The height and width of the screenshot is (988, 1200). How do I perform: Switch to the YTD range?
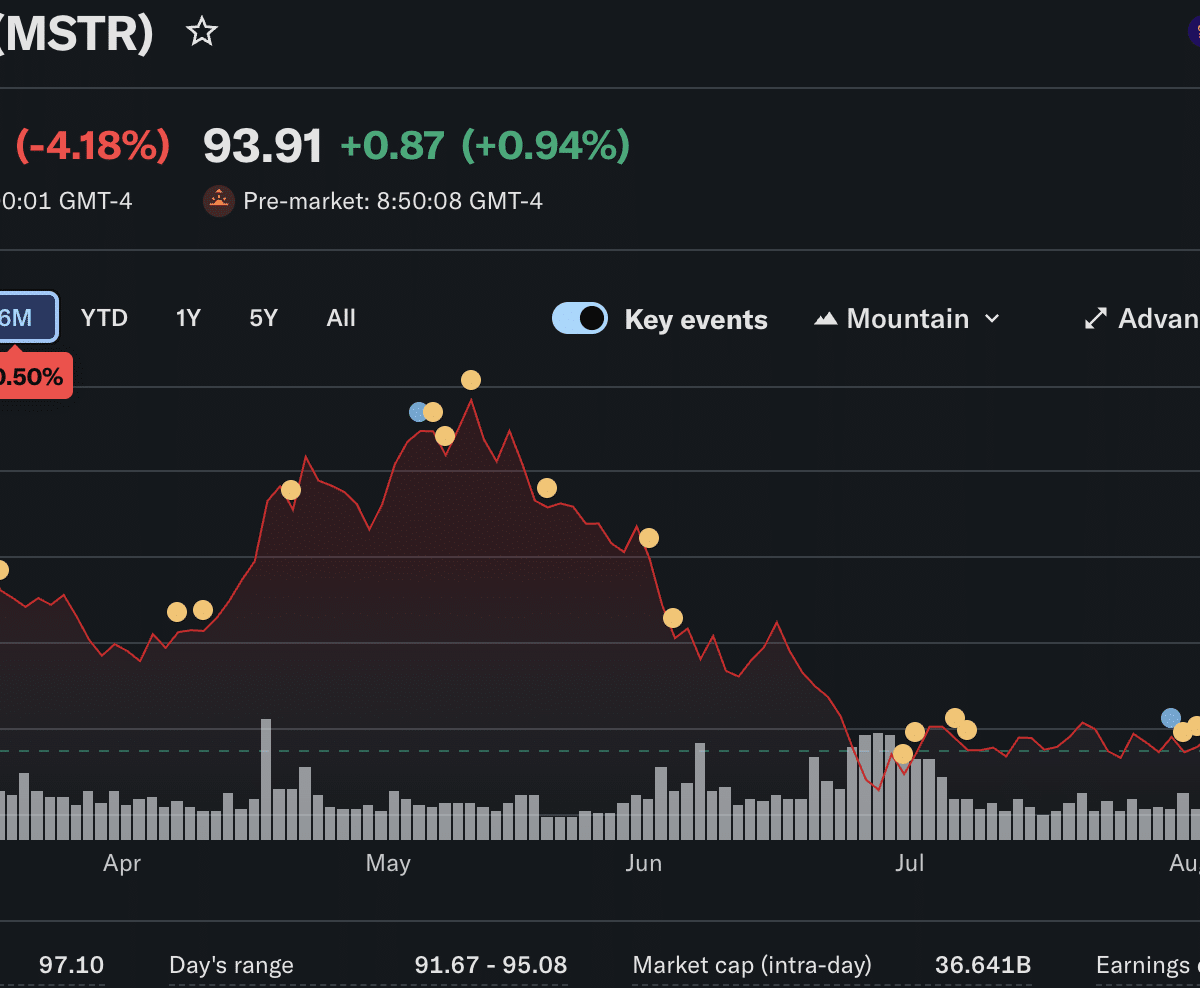coord(104,318)
